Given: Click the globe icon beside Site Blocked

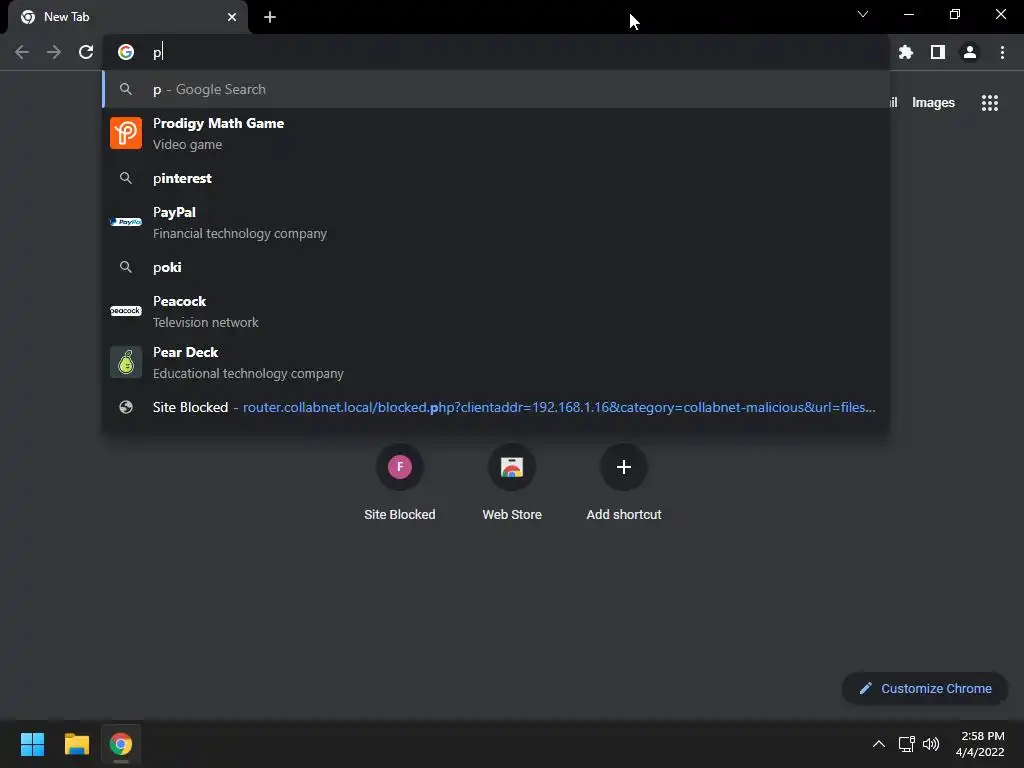Looking at the screenshot, I should (x=126, y=408).
